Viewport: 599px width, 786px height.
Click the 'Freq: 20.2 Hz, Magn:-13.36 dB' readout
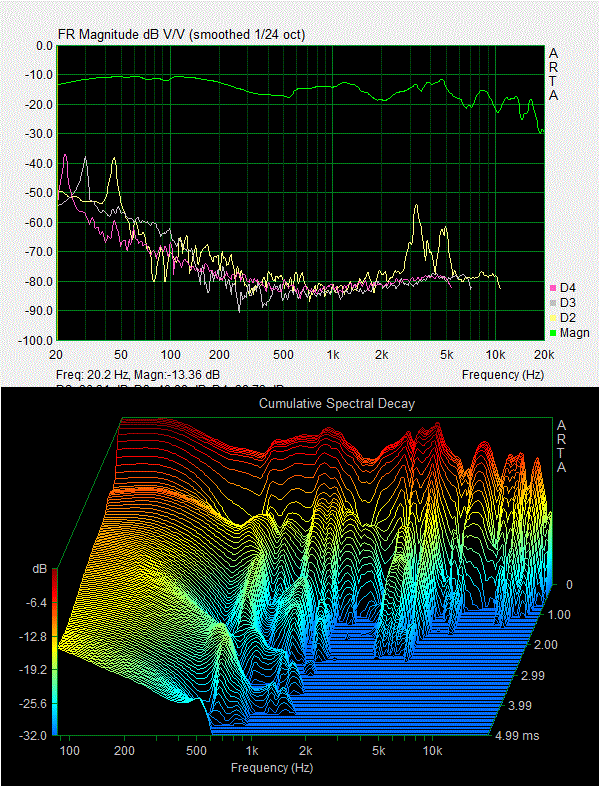click(138, 374)
